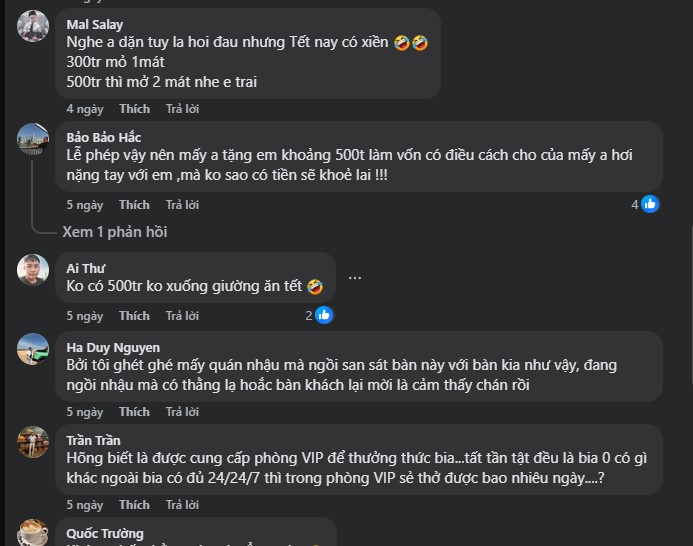Screen dimensions: 693x546
Task: Click the like reaction icon on Bảo Bảo Hắc's comment
Action: pos(650,204)
